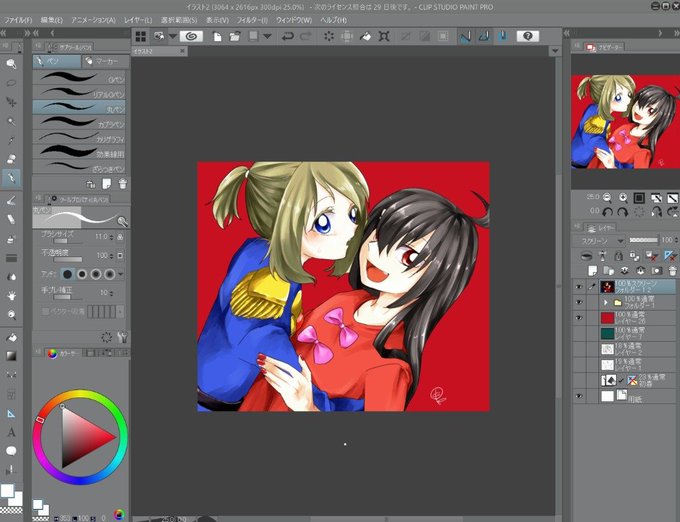
Task: Select the Pen tool in toolbox
Action: 11,178
